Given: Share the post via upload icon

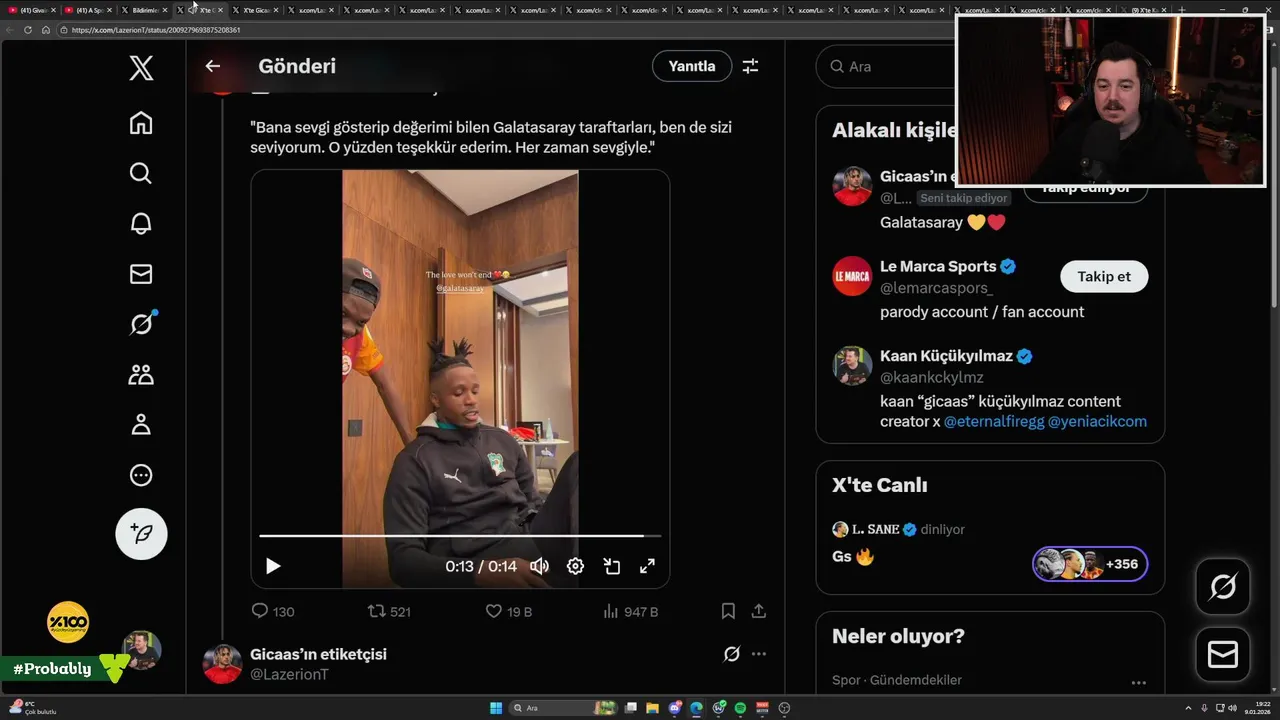Looking at the screenshot, I should point(759,611).
